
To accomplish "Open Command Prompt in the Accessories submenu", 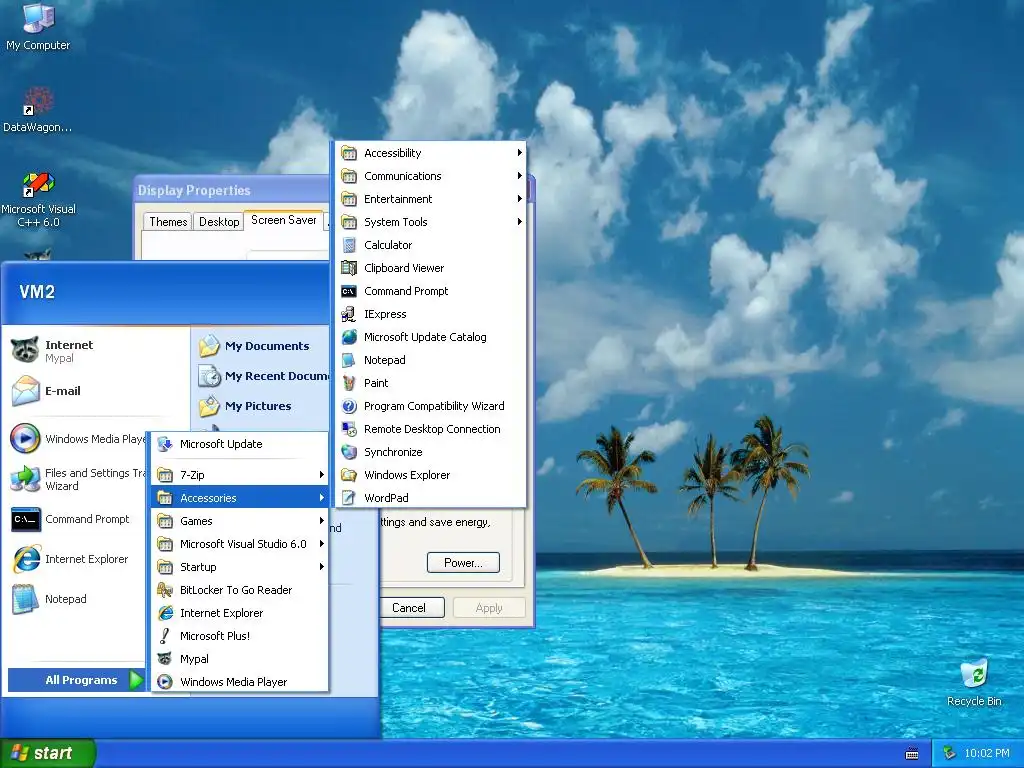I will point(430,291).
